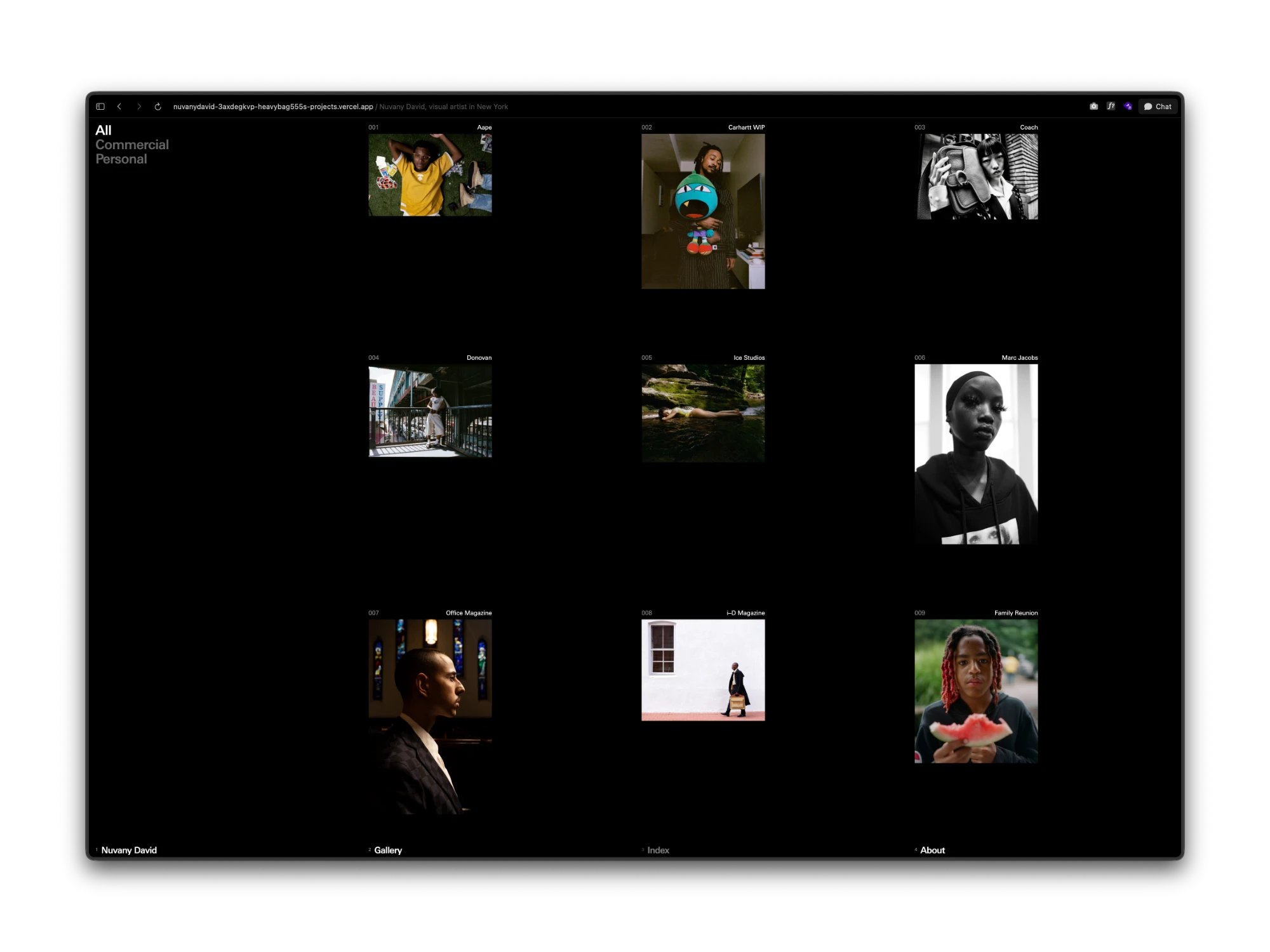This screenshot has width=1270, height=952.
Task: Go forward using the right arrow
Action: coord(139,107)
